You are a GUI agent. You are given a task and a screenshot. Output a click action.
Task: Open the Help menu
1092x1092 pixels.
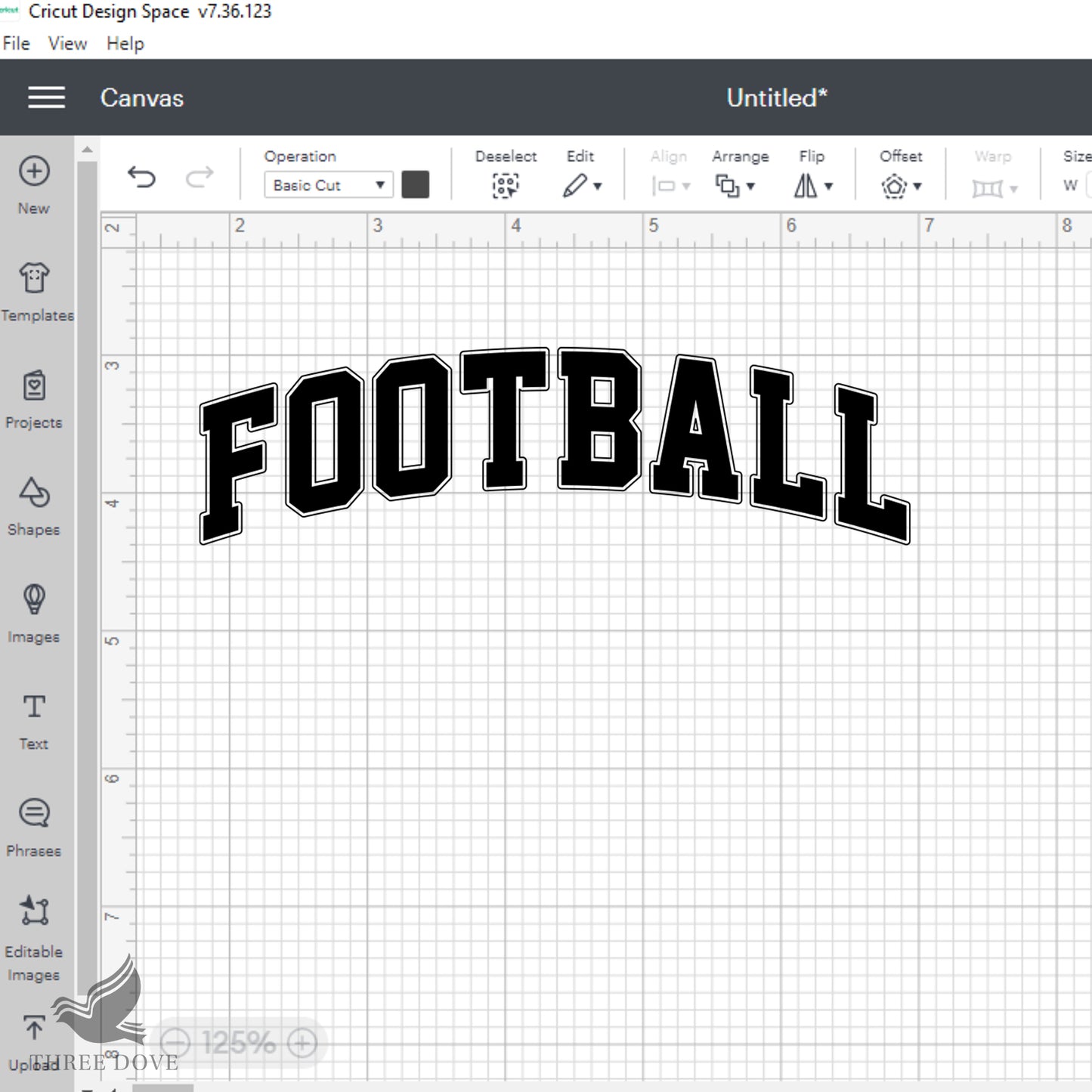(x=125, y=44)
